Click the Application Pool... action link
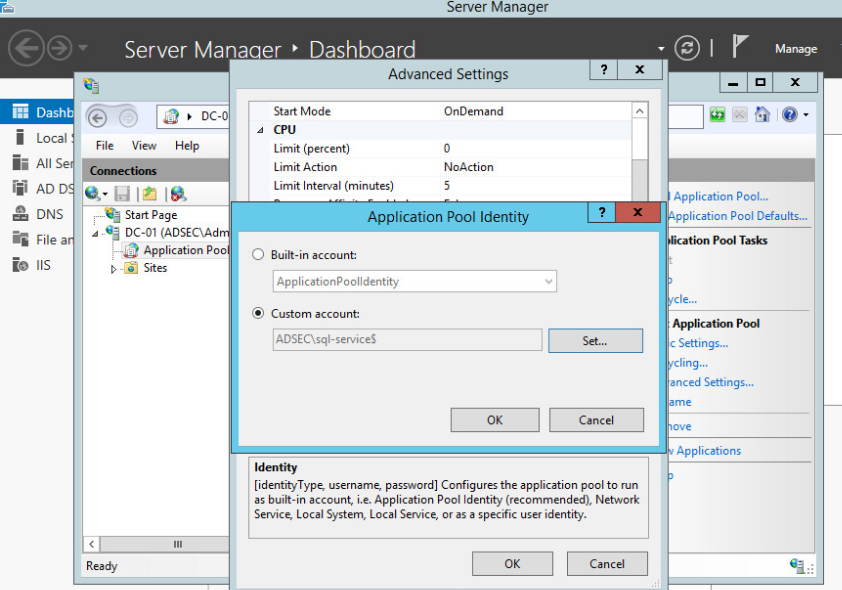The image size is (842, 590). (720, 196)
